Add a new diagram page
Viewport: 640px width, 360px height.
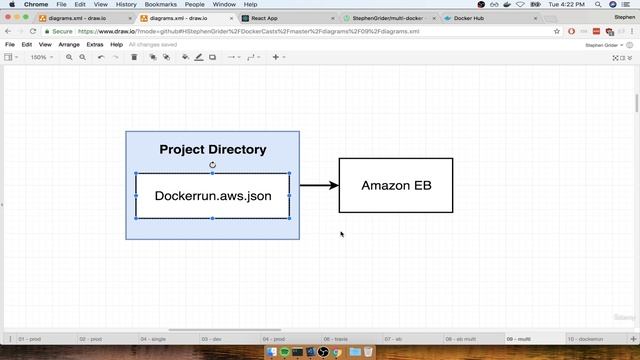click(633, 339)
